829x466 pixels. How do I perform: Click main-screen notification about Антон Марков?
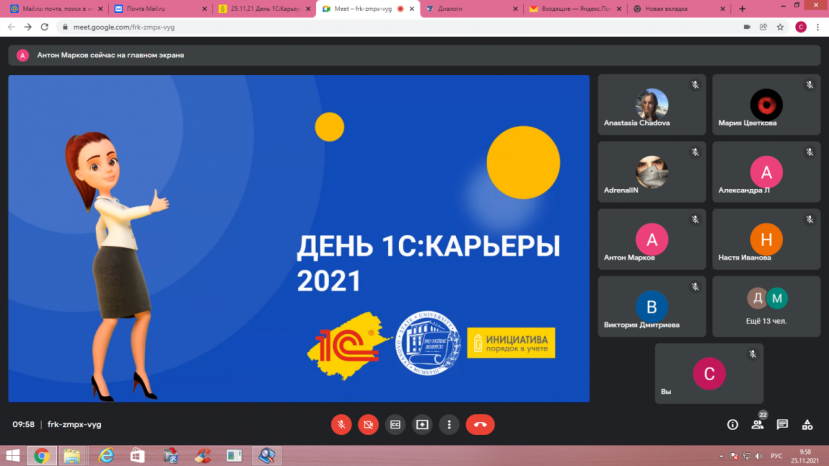click(x=414, y=55)
